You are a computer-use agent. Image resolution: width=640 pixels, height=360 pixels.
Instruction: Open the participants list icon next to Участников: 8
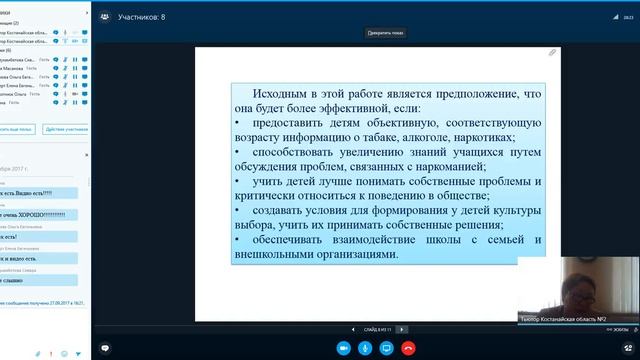pyautogui.click(x=105, y=17)
